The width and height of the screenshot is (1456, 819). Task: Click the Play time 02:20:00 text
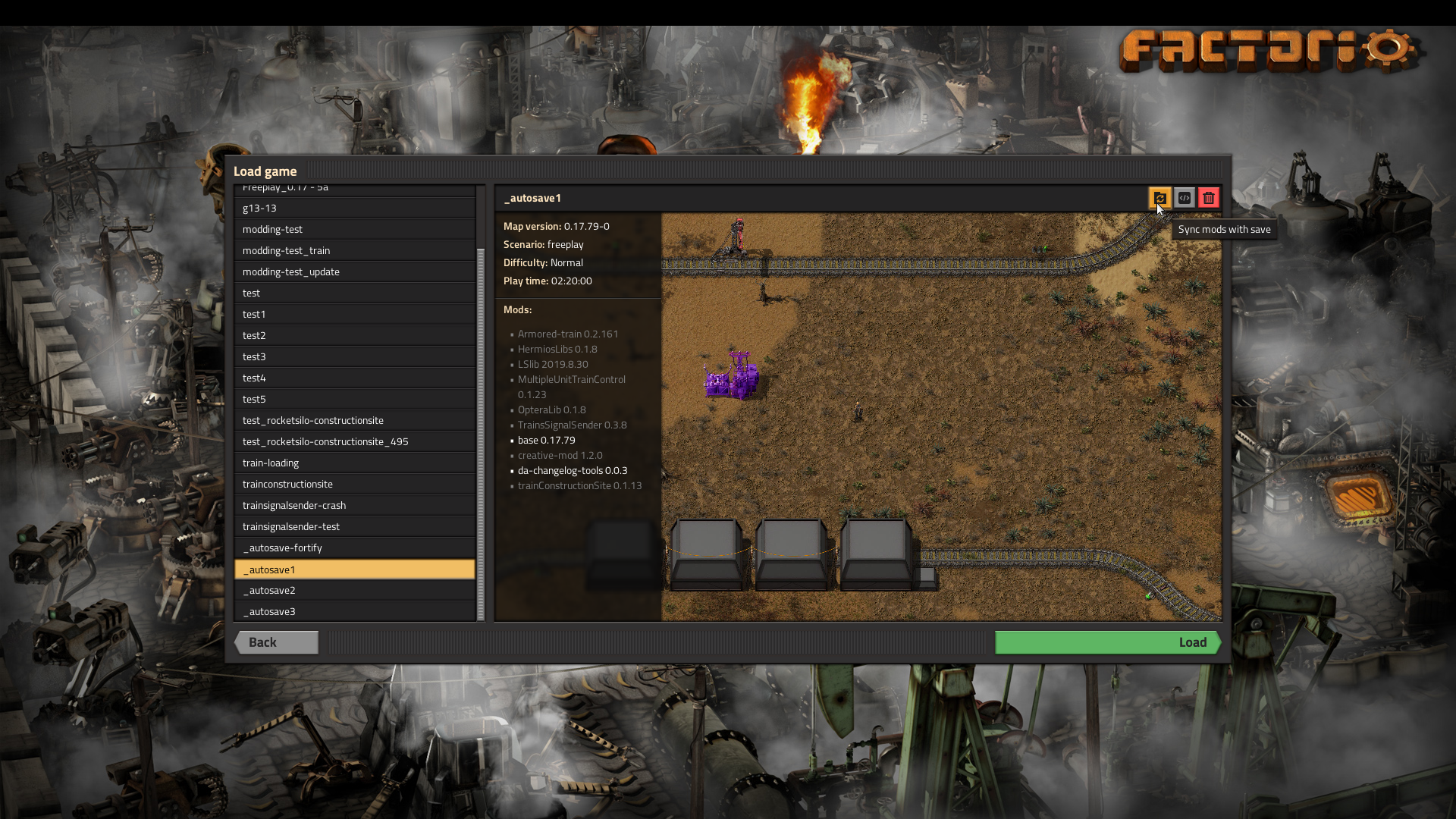click(548, 281)
